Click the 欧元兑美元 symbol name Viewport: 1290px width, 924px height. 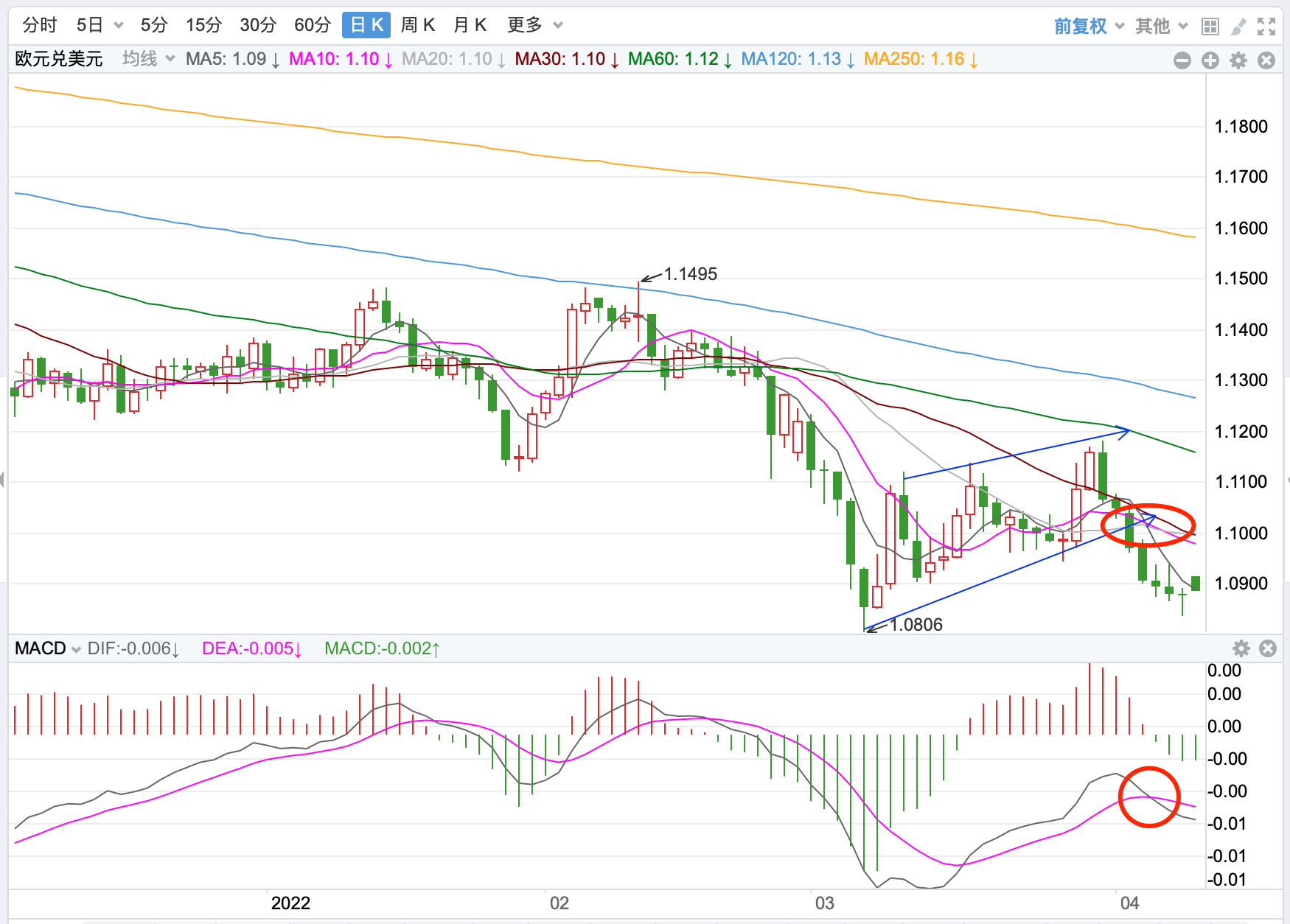pos(59,59)
